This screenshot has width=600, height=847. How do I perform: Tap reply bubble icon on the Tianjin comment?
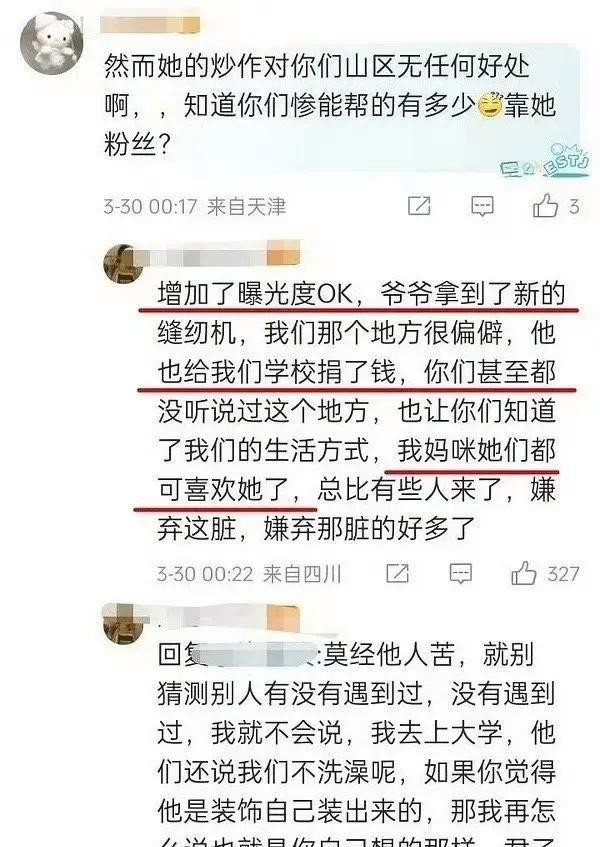[x=482, y=206]
